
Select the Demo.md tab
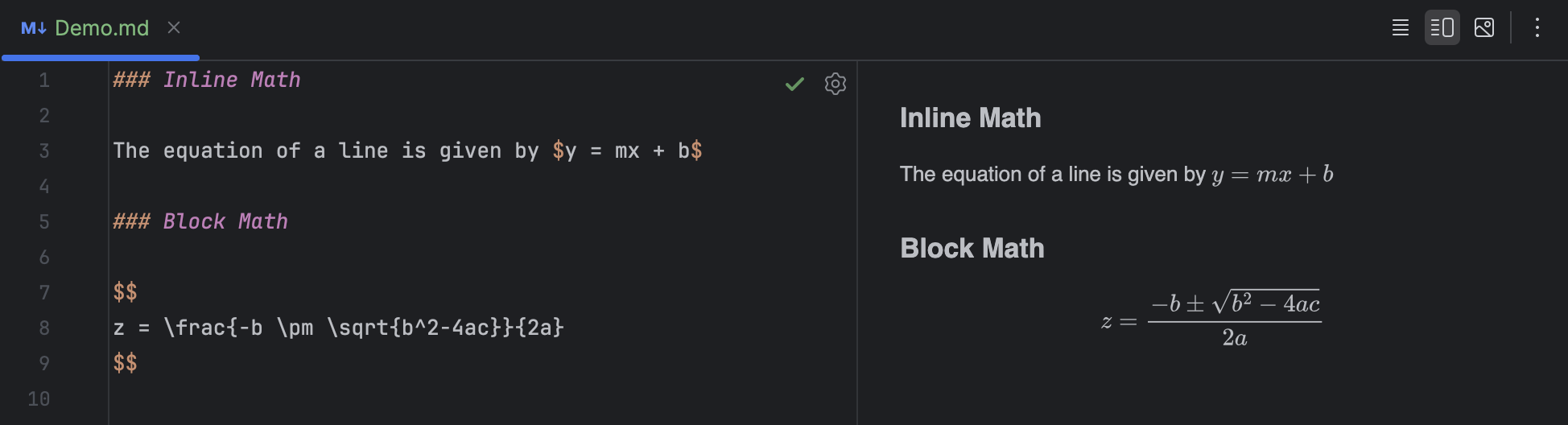[101, 28]
